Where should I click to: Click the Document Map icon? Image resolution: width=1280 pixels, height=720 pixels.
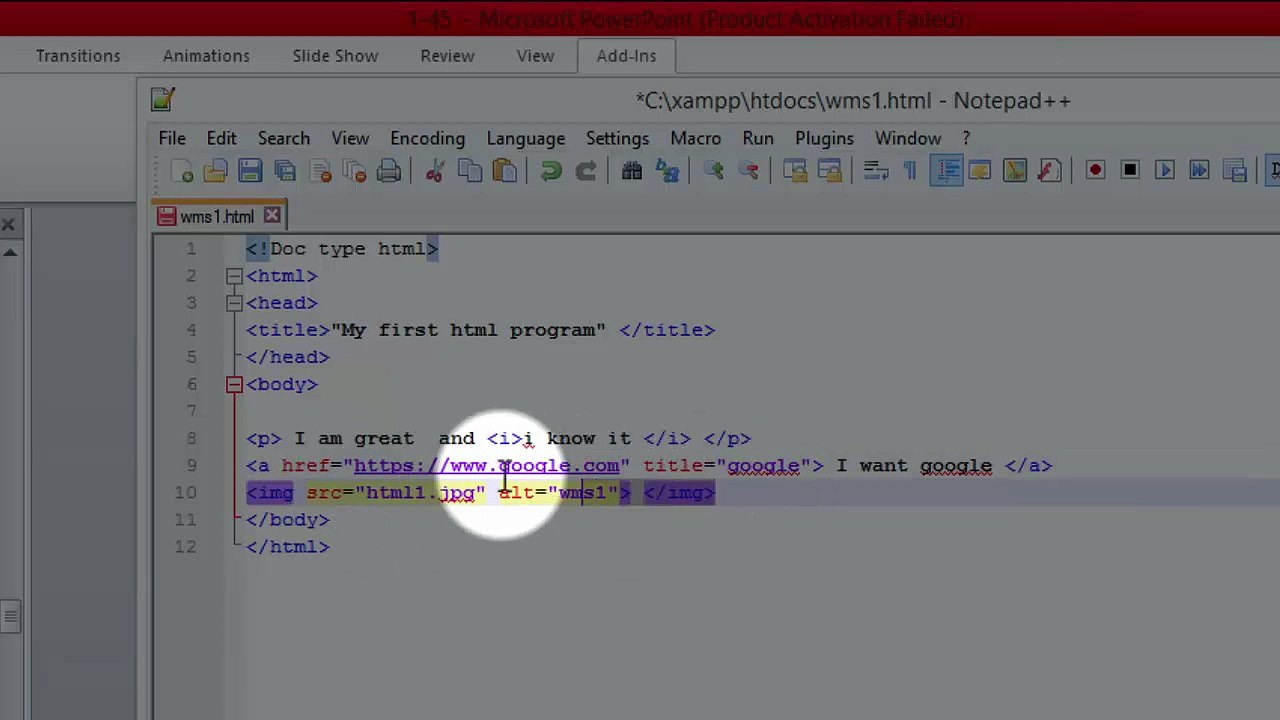point(1014,171)
